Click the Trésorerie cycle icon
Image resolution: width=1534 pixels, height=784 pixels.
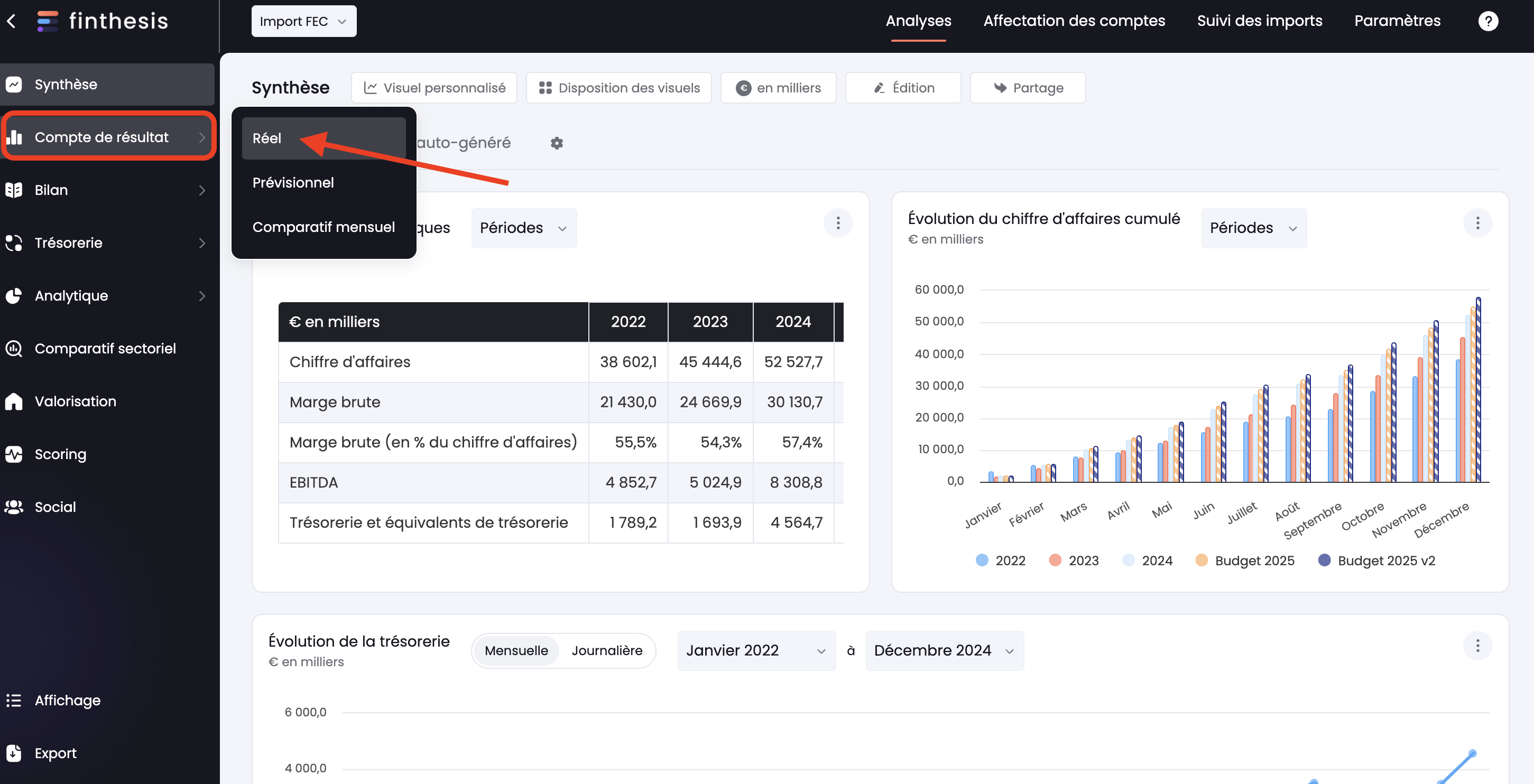(14, 243)
